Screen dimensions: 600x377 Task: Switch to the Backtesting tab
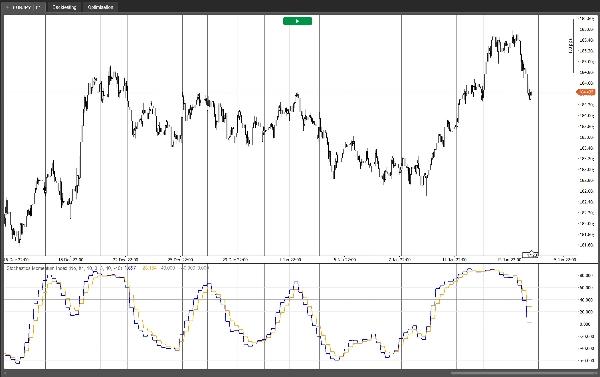coord(64,7)
